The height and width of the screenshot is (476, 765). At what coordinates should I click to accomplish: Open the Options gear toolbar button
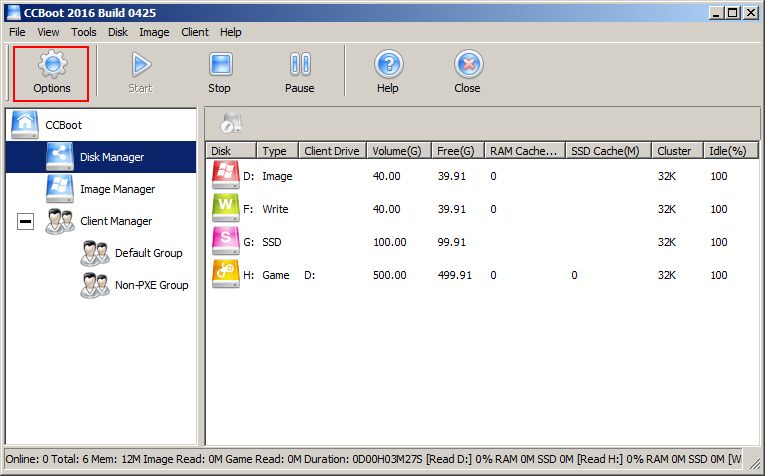click(51, 74)
